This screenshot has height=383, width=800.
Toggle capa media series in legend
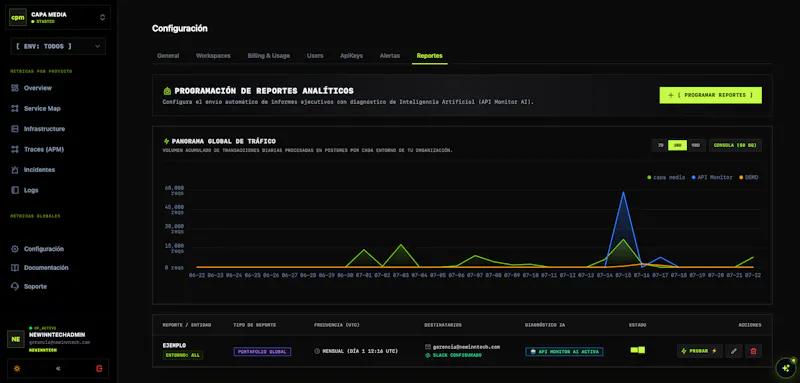[666, 177]
